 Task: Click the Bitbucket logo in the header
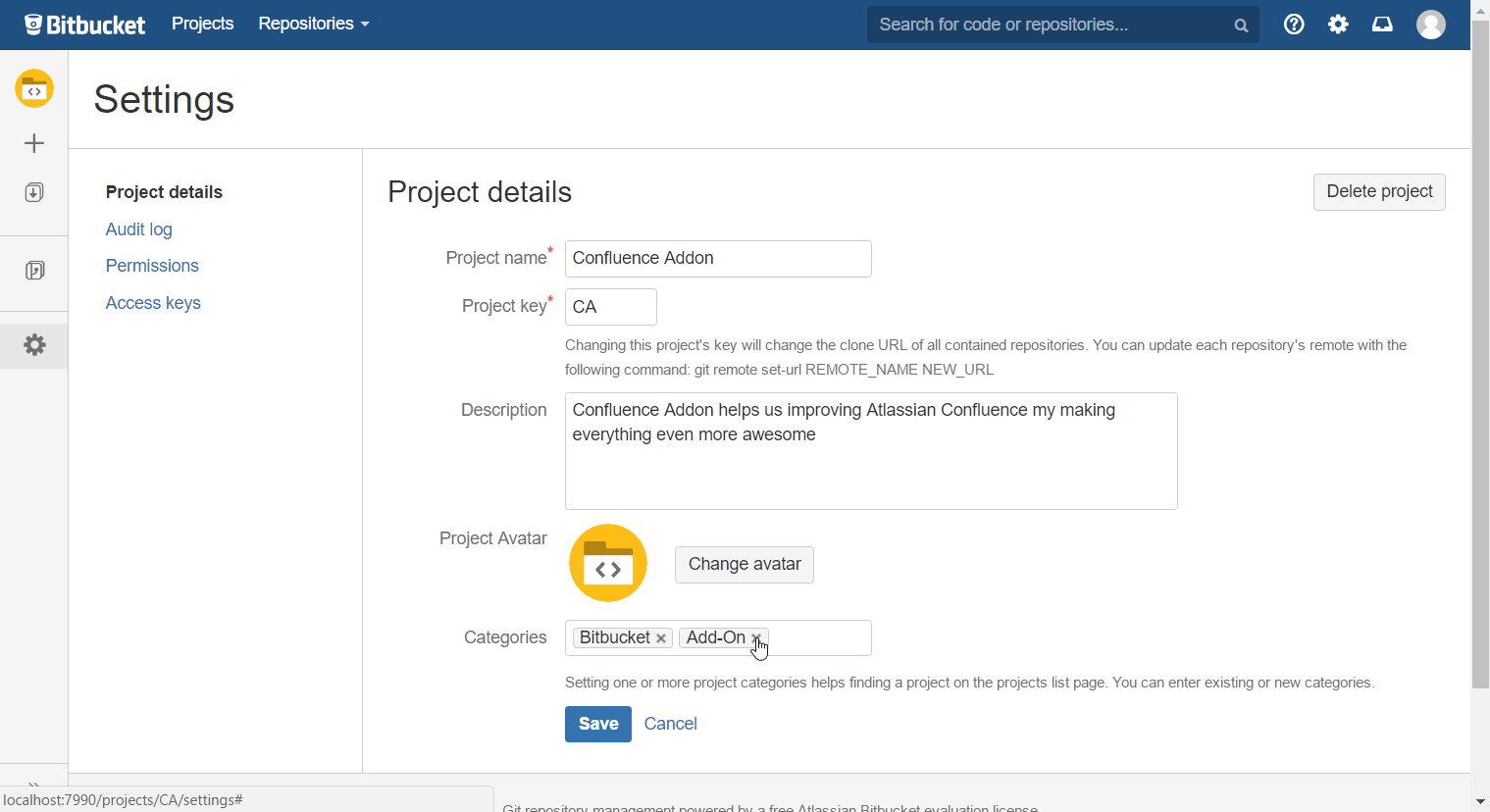click(84, 24)
